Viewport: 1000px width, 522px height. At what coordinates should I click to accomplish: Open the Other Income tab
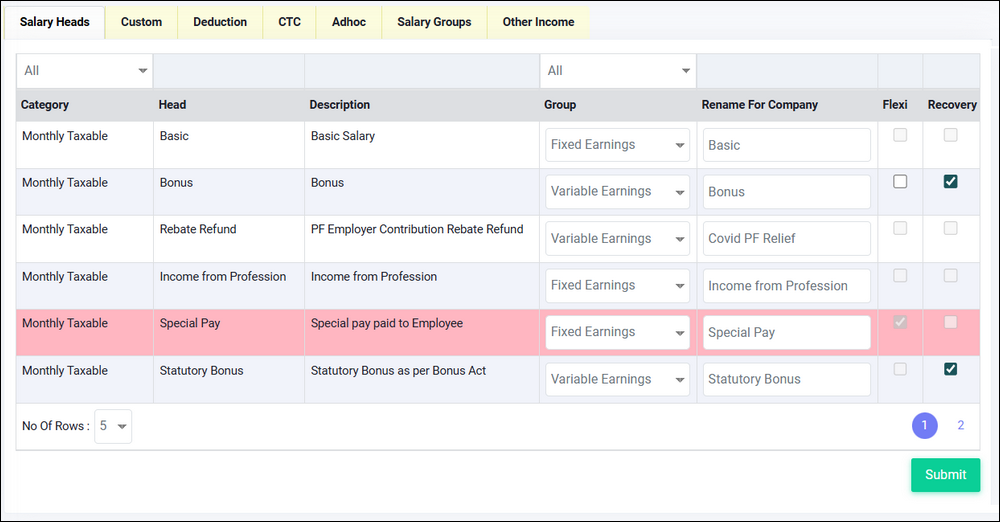[538, 22]
